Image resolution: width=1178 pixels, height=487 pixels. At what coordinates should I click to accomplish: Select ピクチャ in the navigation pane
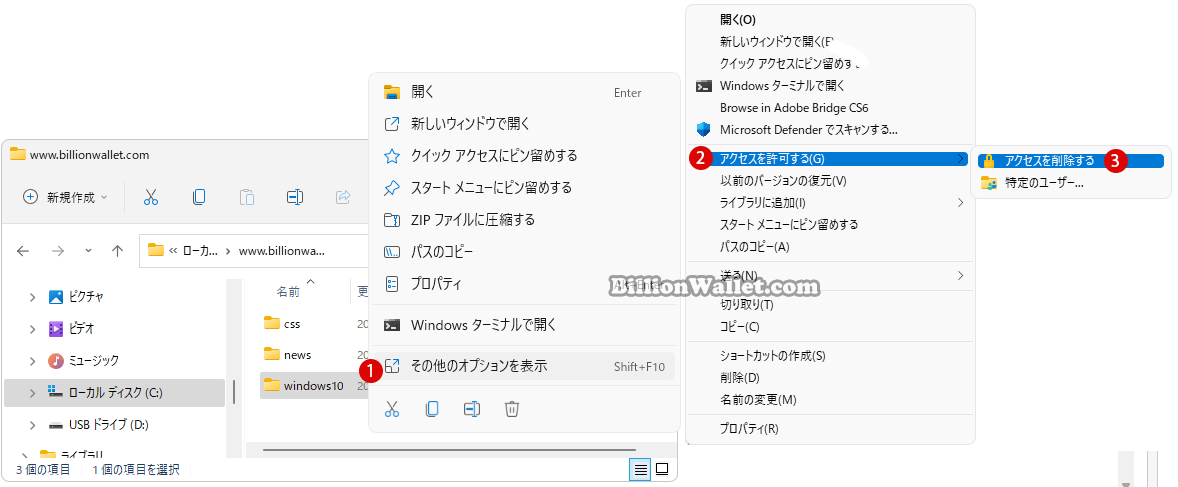(x=86, y=297)
